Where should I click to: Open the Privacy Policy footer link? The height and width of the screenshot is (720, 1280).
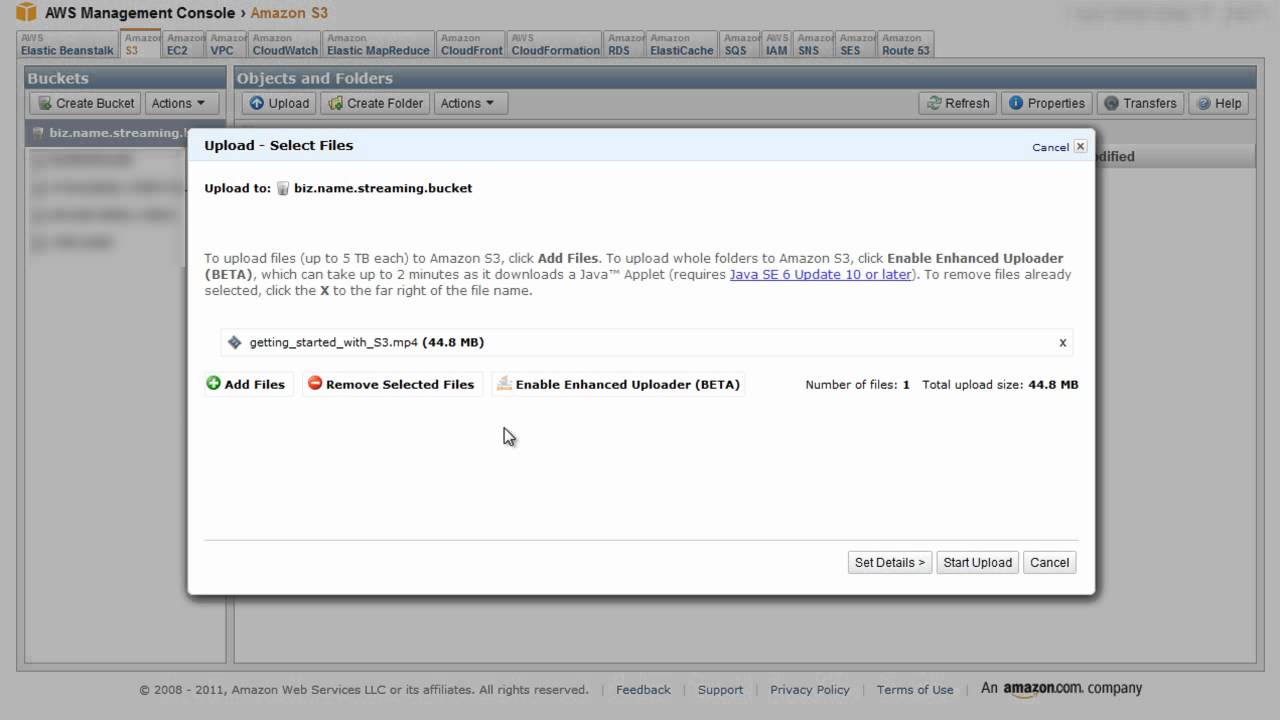[810, 690]
